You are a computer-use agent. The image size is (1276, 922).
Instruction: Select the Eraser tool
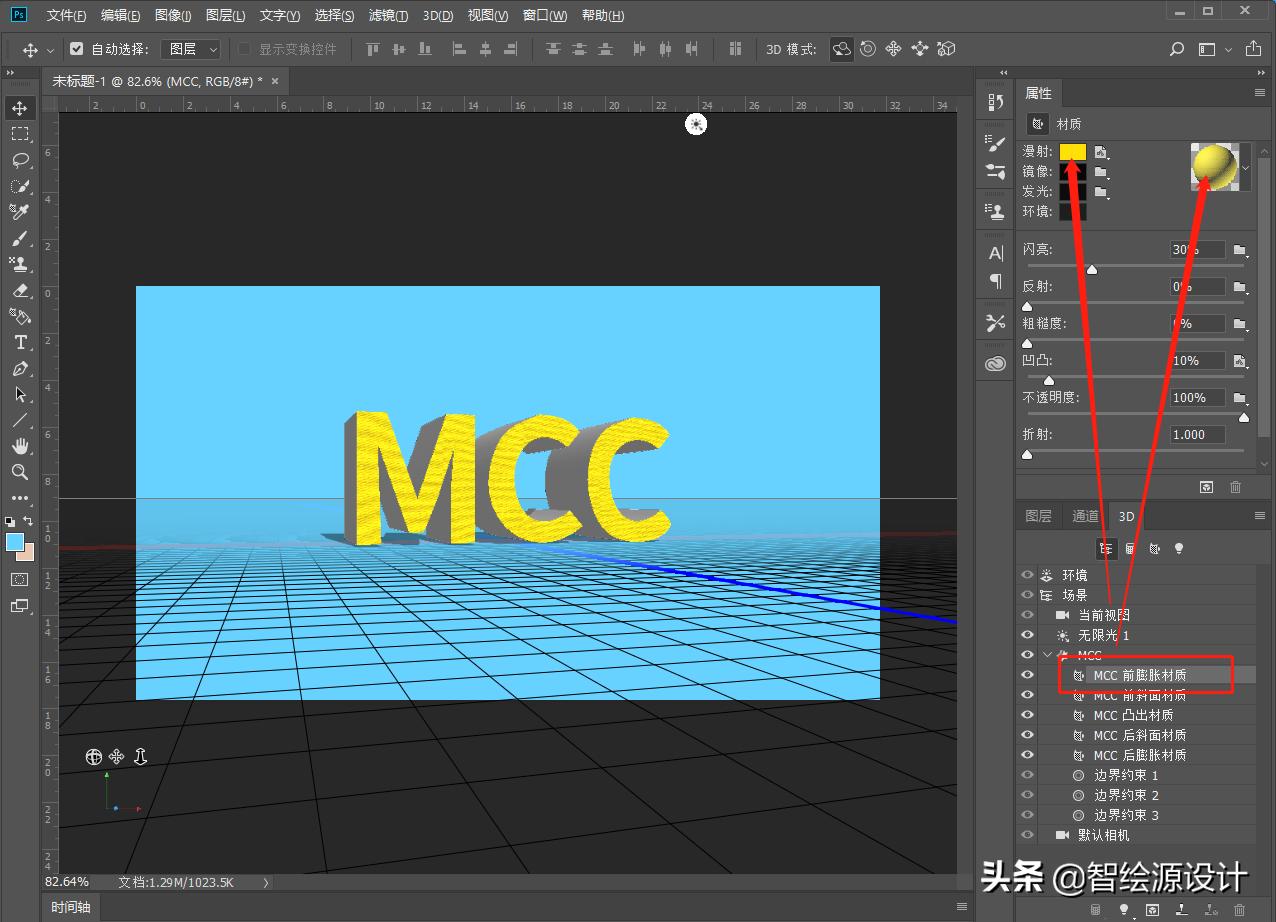click(x=20, y=291)
